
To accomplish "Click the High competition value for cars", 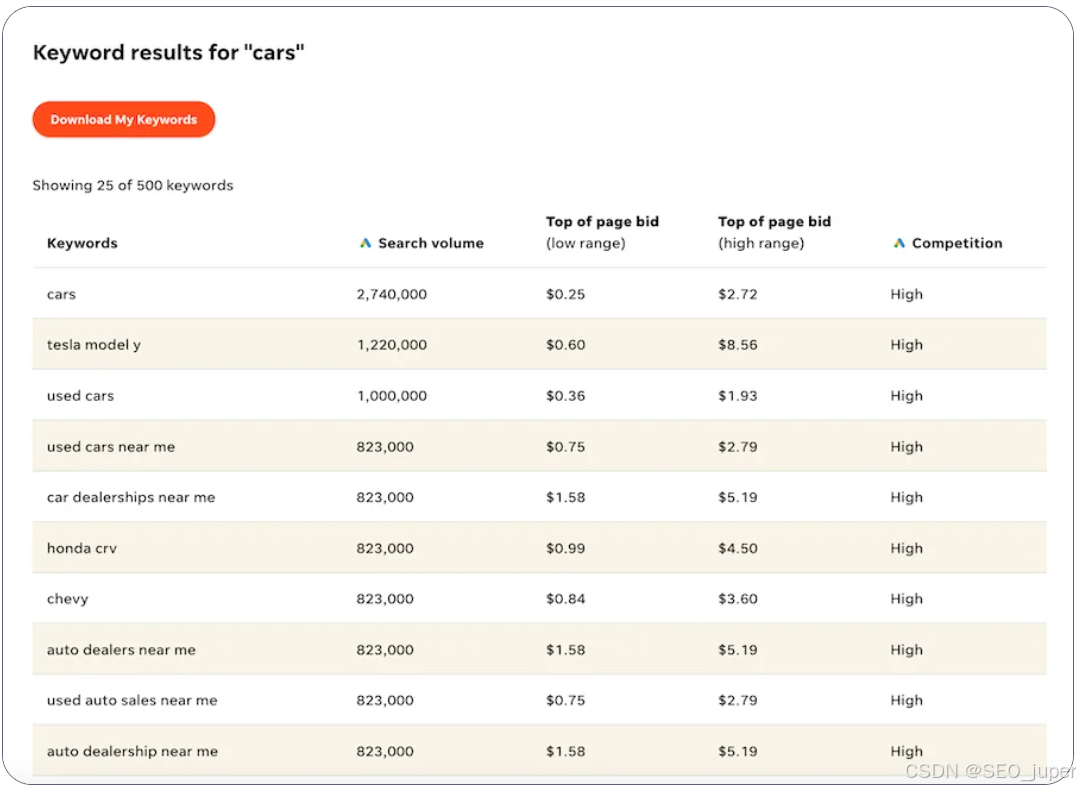I will click(x=906, y=294).
